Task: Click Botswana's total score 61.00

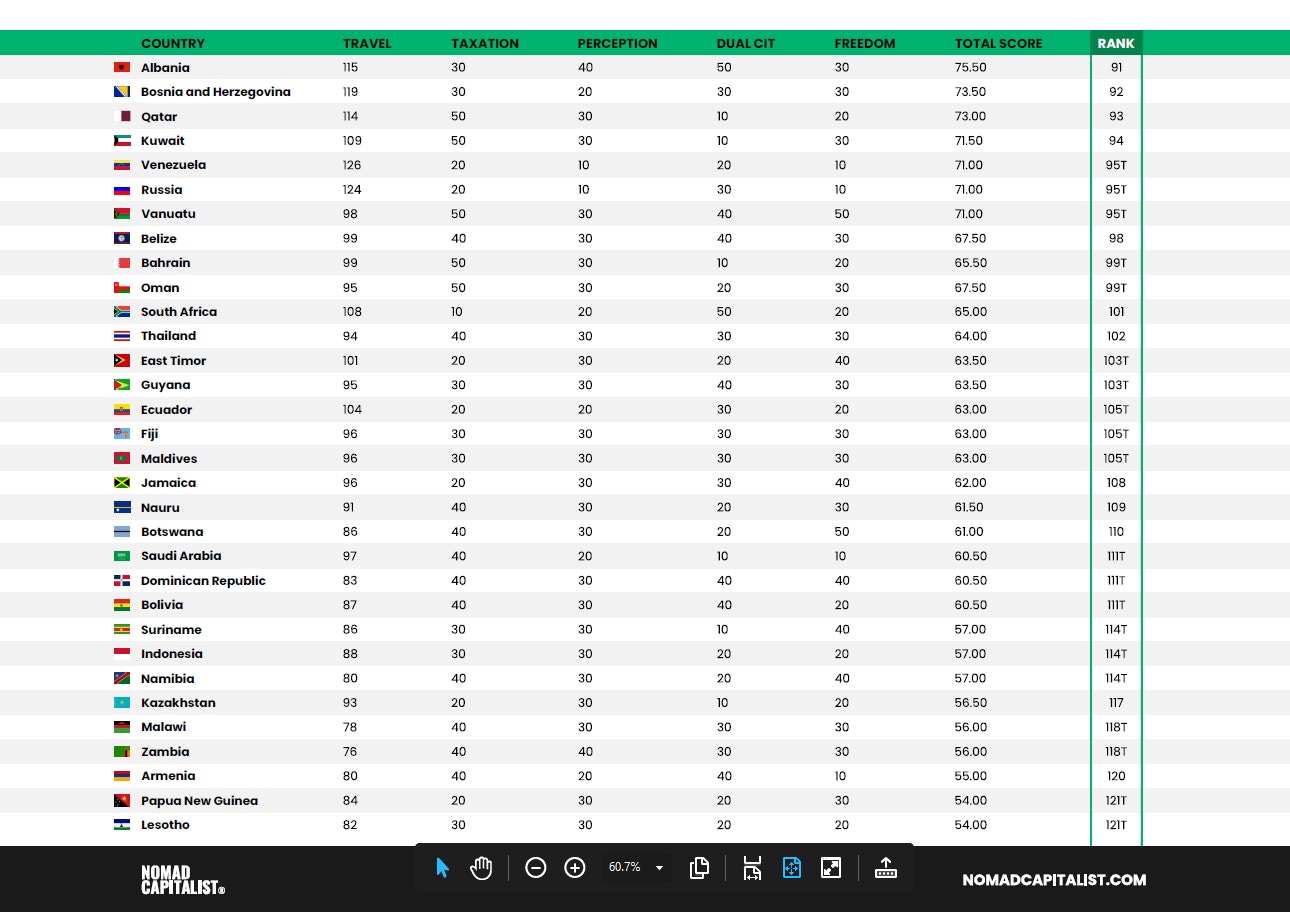Action: click(x=970, y=532)
